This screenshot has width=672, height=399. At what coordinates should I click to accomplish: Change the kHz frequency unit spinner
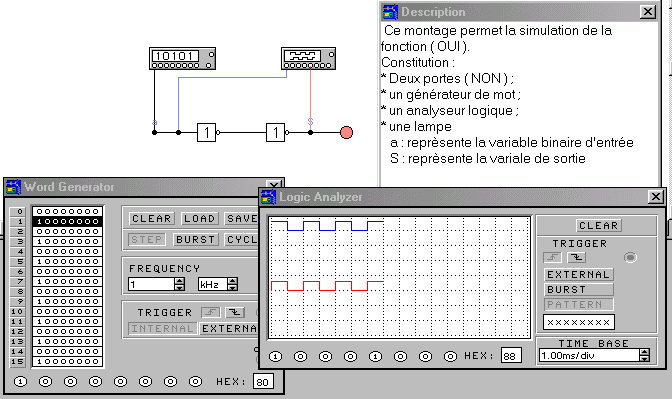click(x=232, y=284)
